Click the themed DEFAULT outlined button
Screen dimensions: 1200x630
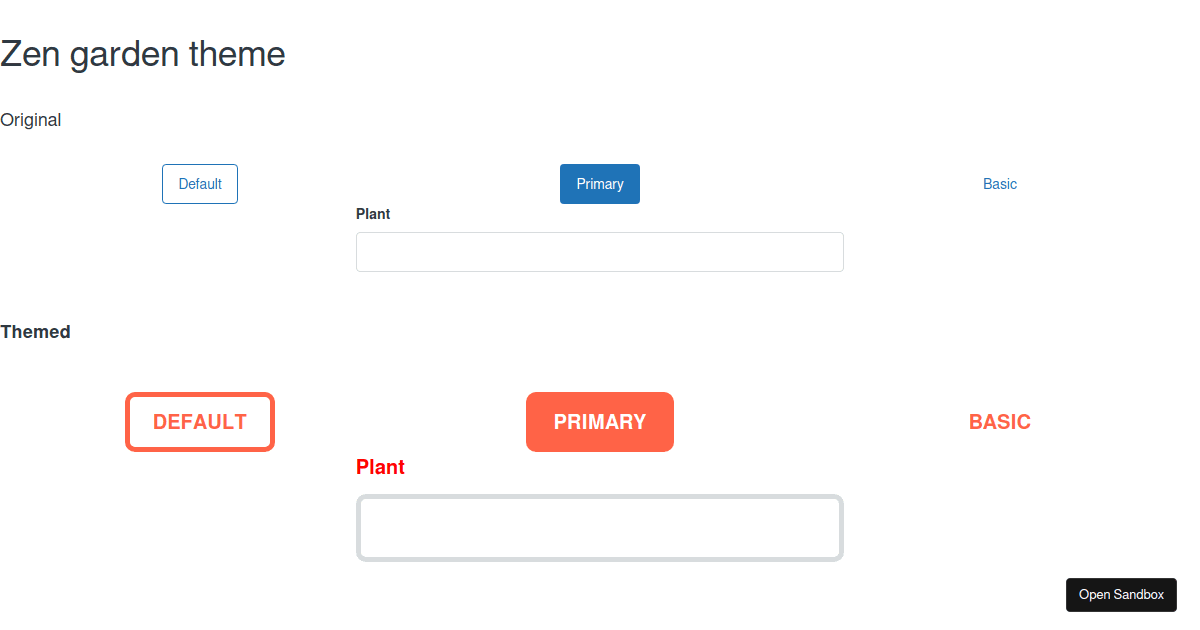[x=199, y=421]
